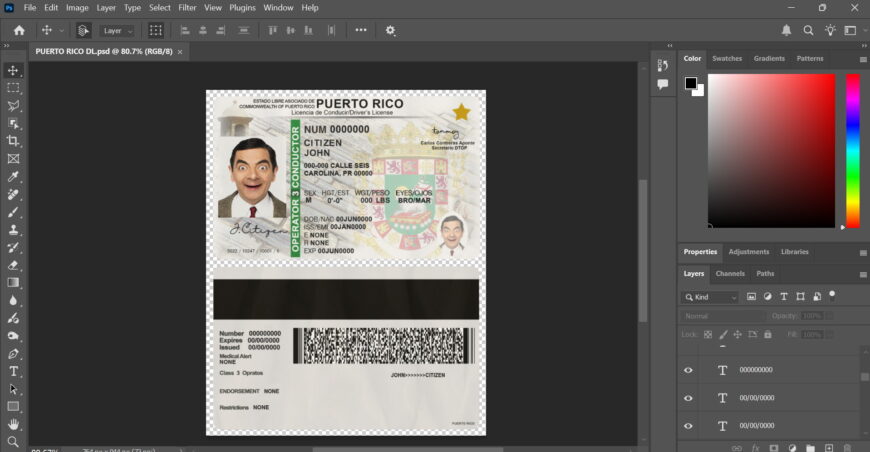This screenshot has width=870, height=452.
Task: Open the notifications bell
Action: click(786, 31)
